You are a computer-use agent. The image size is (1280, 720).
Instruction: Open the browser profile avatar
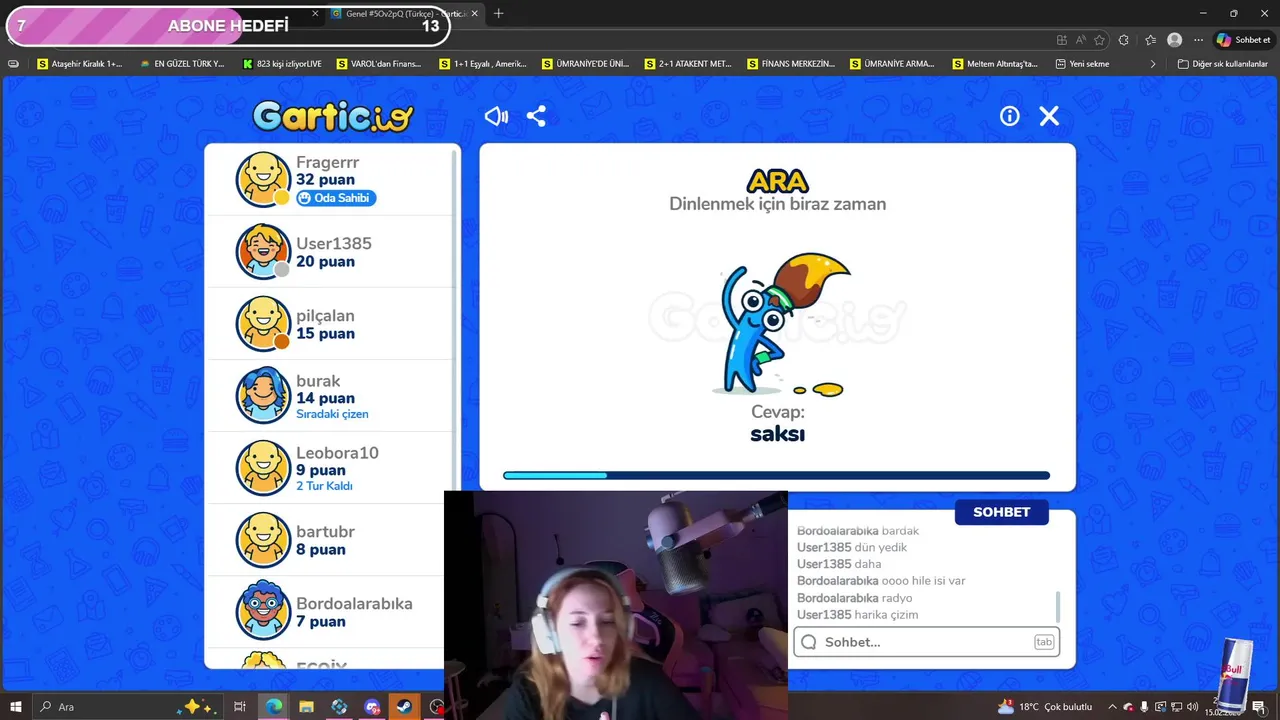tap(1174, 40)
